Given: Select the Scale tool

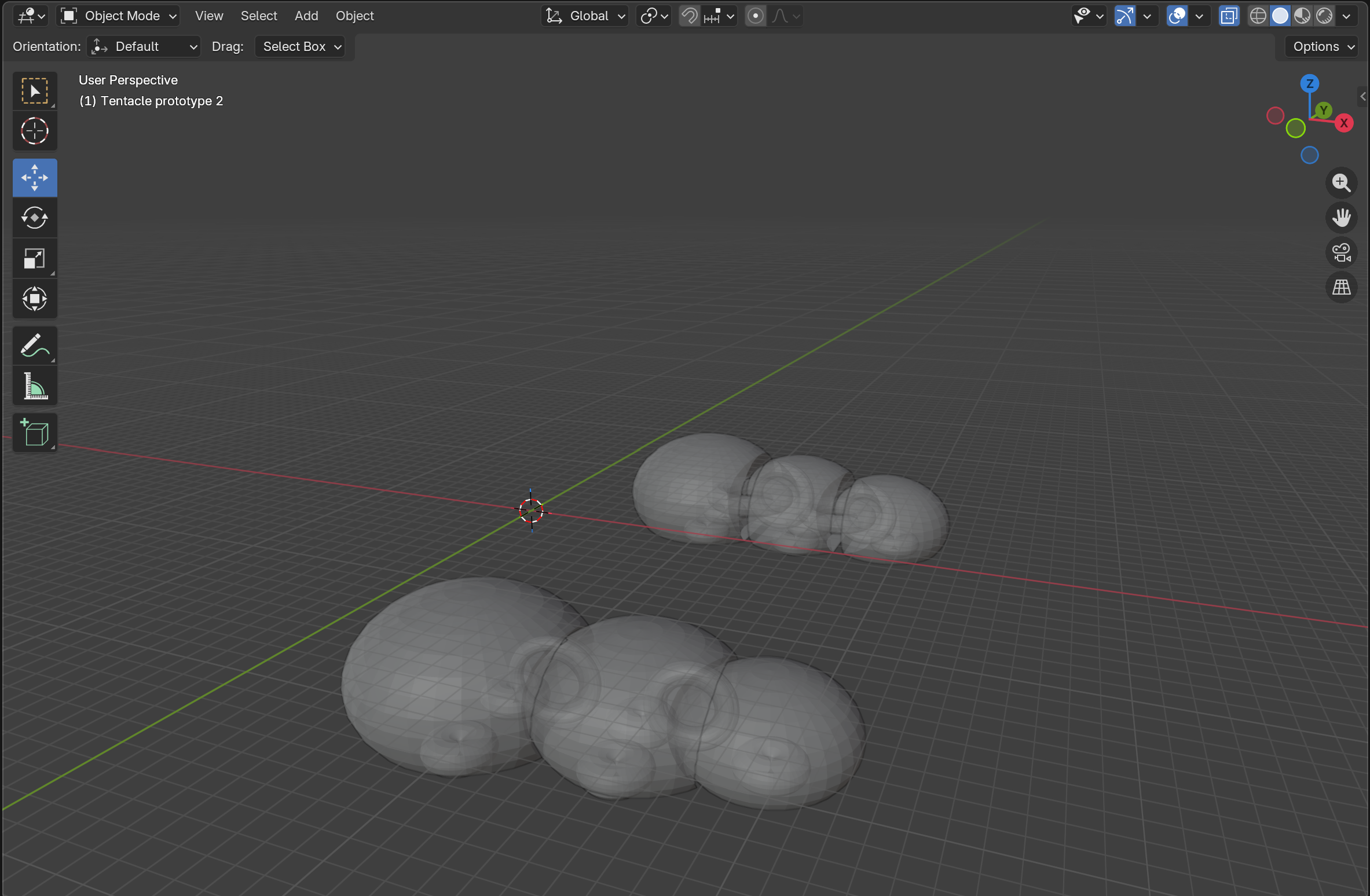Looking at the screenshot, I should pos(35,259).
